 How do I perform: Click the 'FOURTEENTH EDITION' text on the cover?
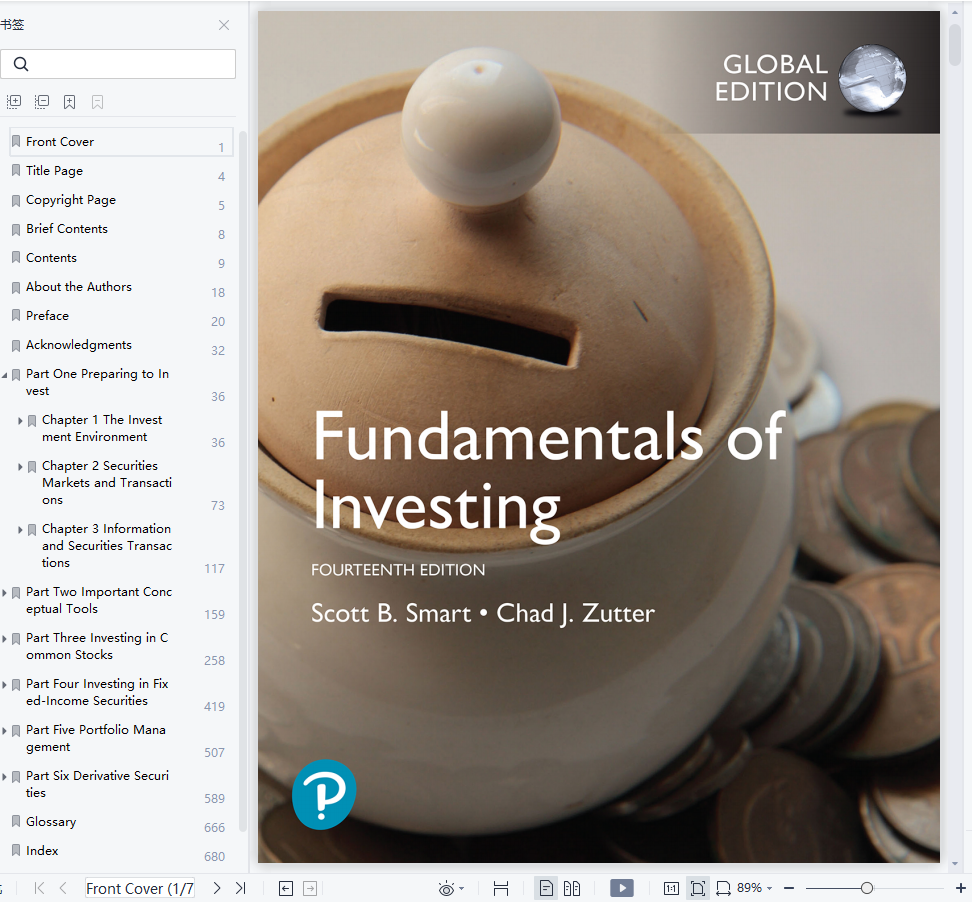pos(398,570)
